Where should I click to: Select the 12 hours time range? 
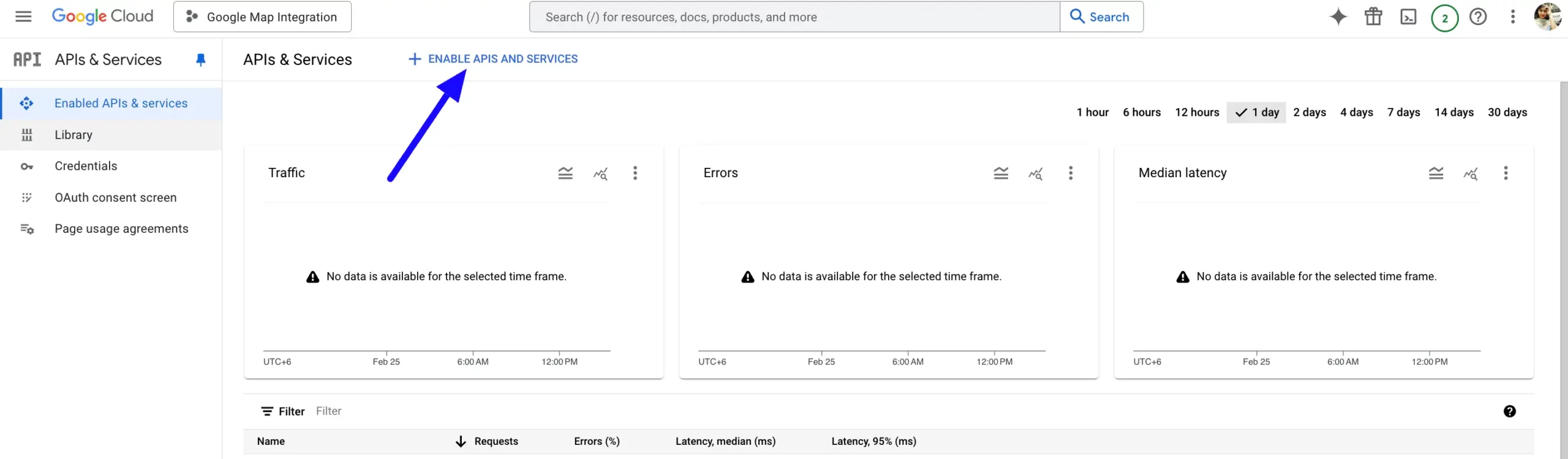pyautogui.click(x=1197, y=112)
